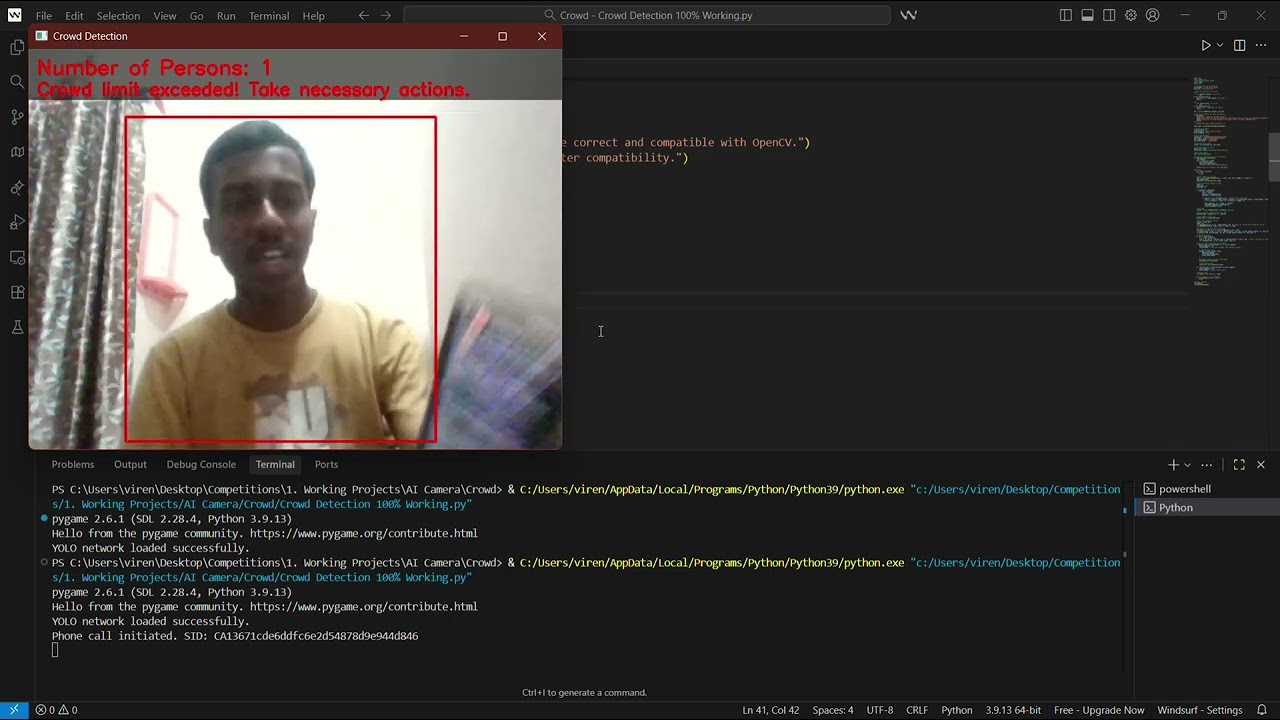1280x720 pixels.
Task: Toggle secondary side bar layout
Action: point(1109,15)
